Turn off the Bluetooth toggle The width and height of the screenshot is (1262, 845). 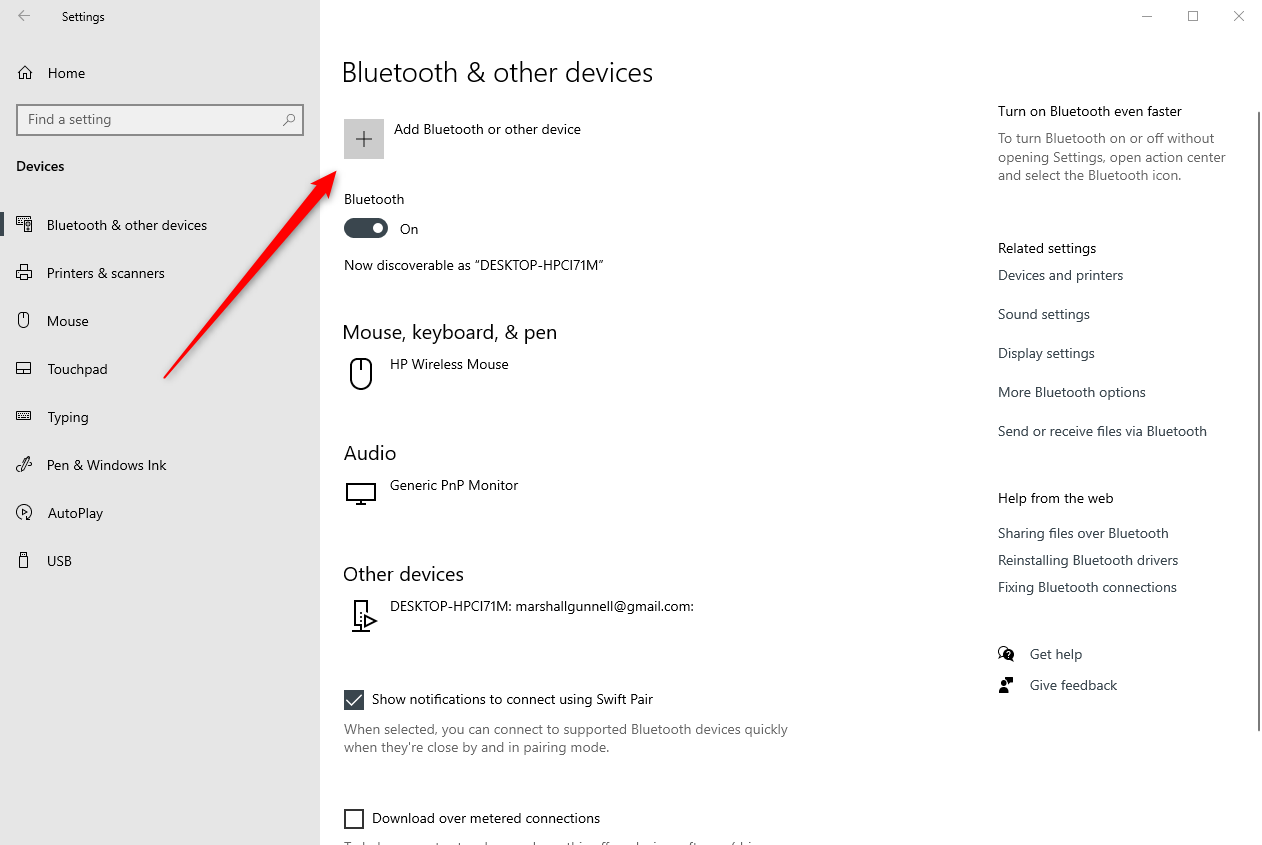365,228
